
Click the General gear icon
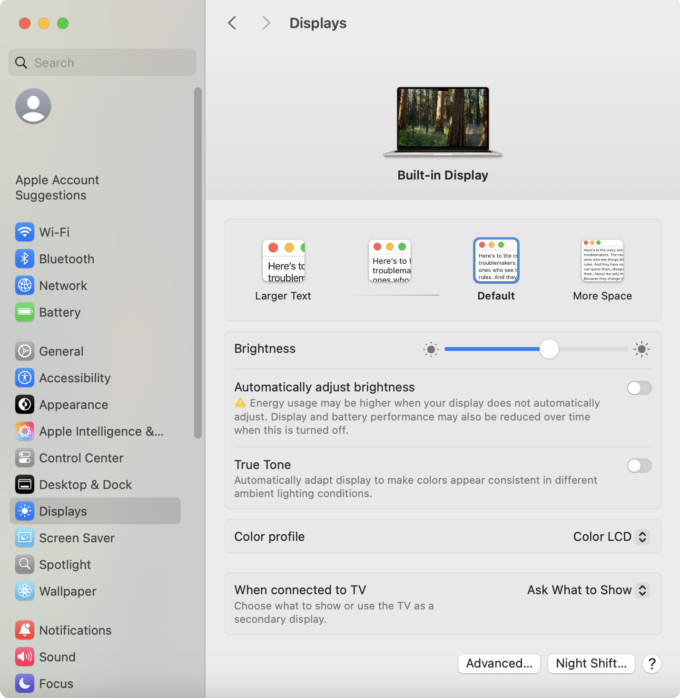pyautogui.click(x=24, y=351)
